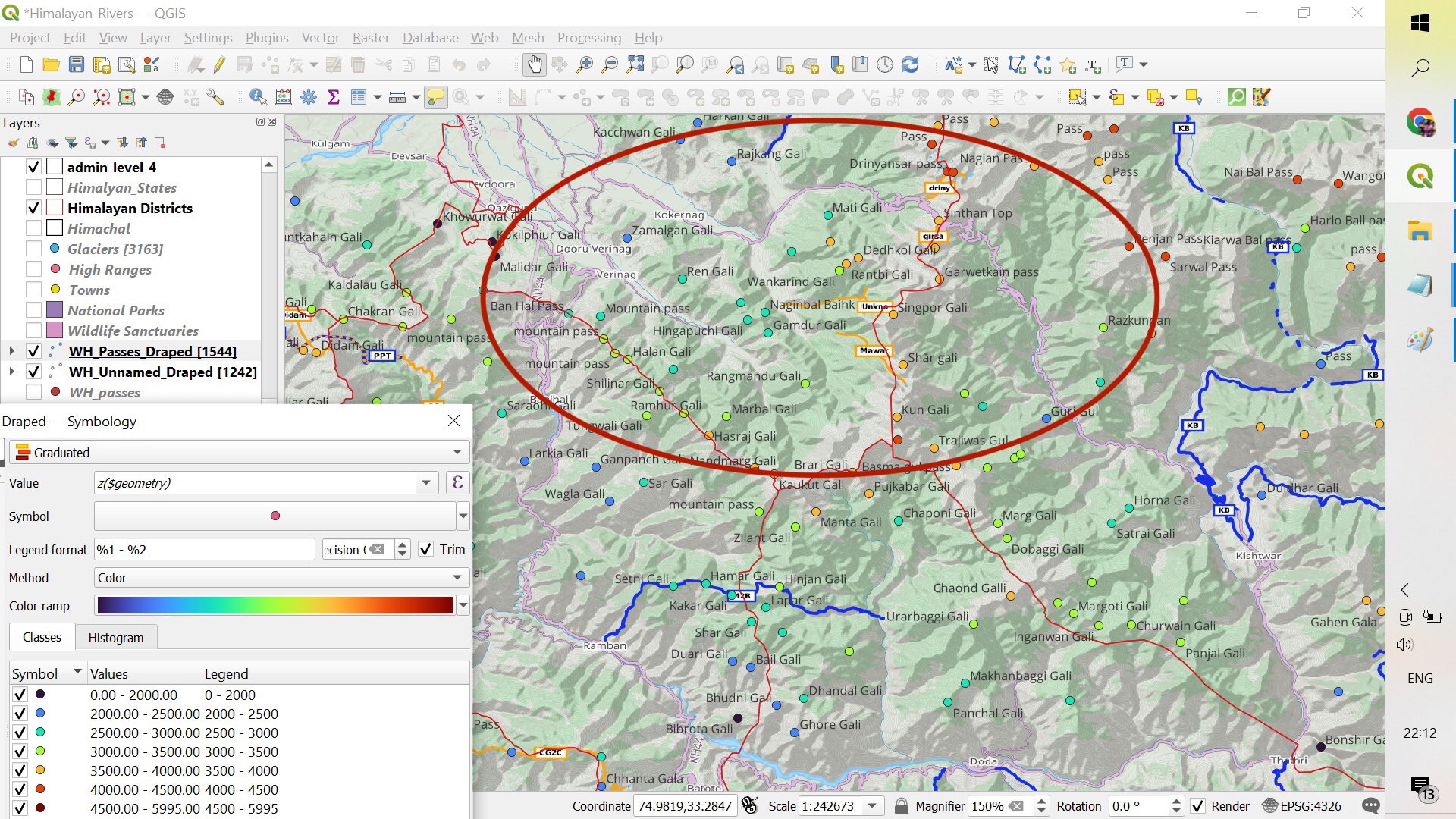Uncheck the admin_level_4 layer
The image size is (1456, 819).
click(33, 167)
